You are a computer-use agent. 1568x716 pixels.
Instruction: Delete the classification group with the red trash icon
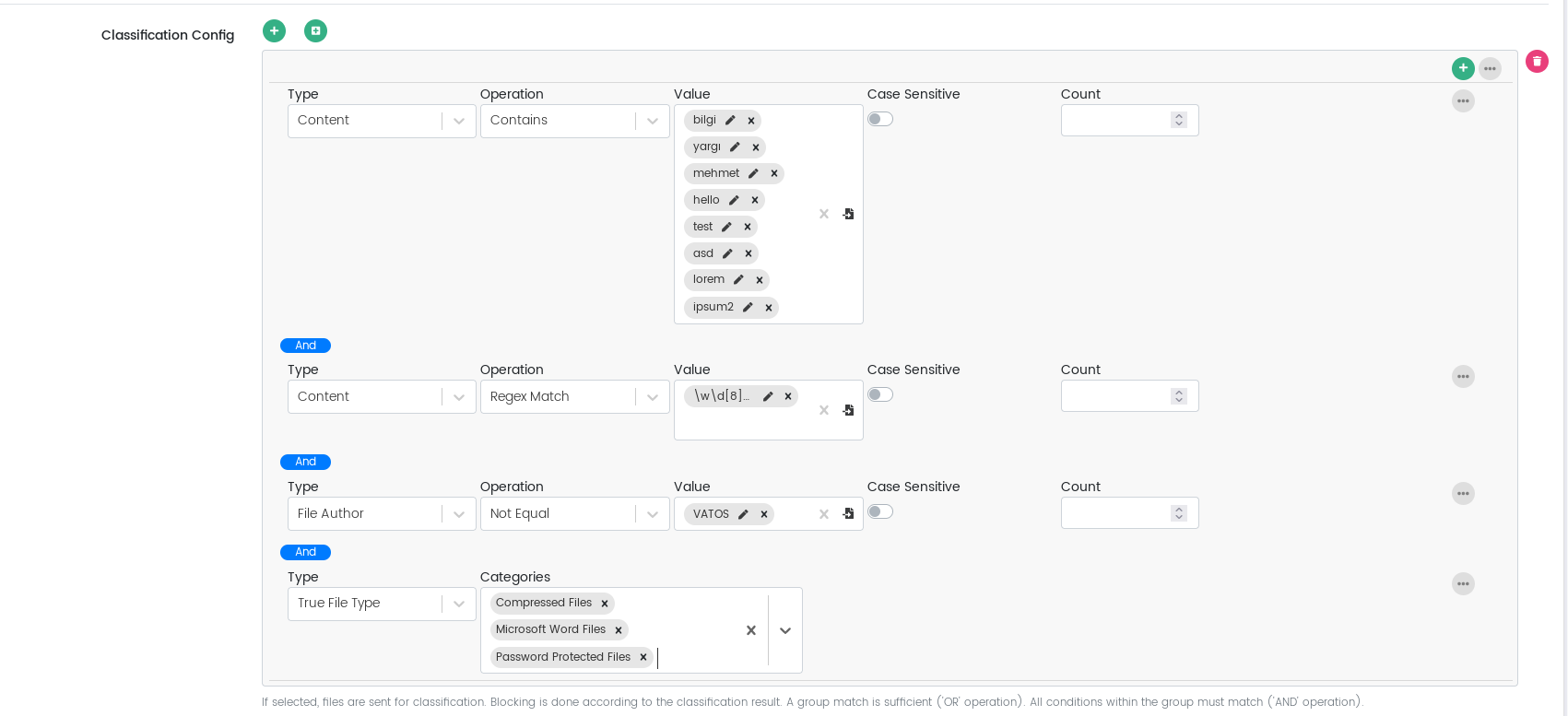pyautogui.click(x=1537, y=62)
